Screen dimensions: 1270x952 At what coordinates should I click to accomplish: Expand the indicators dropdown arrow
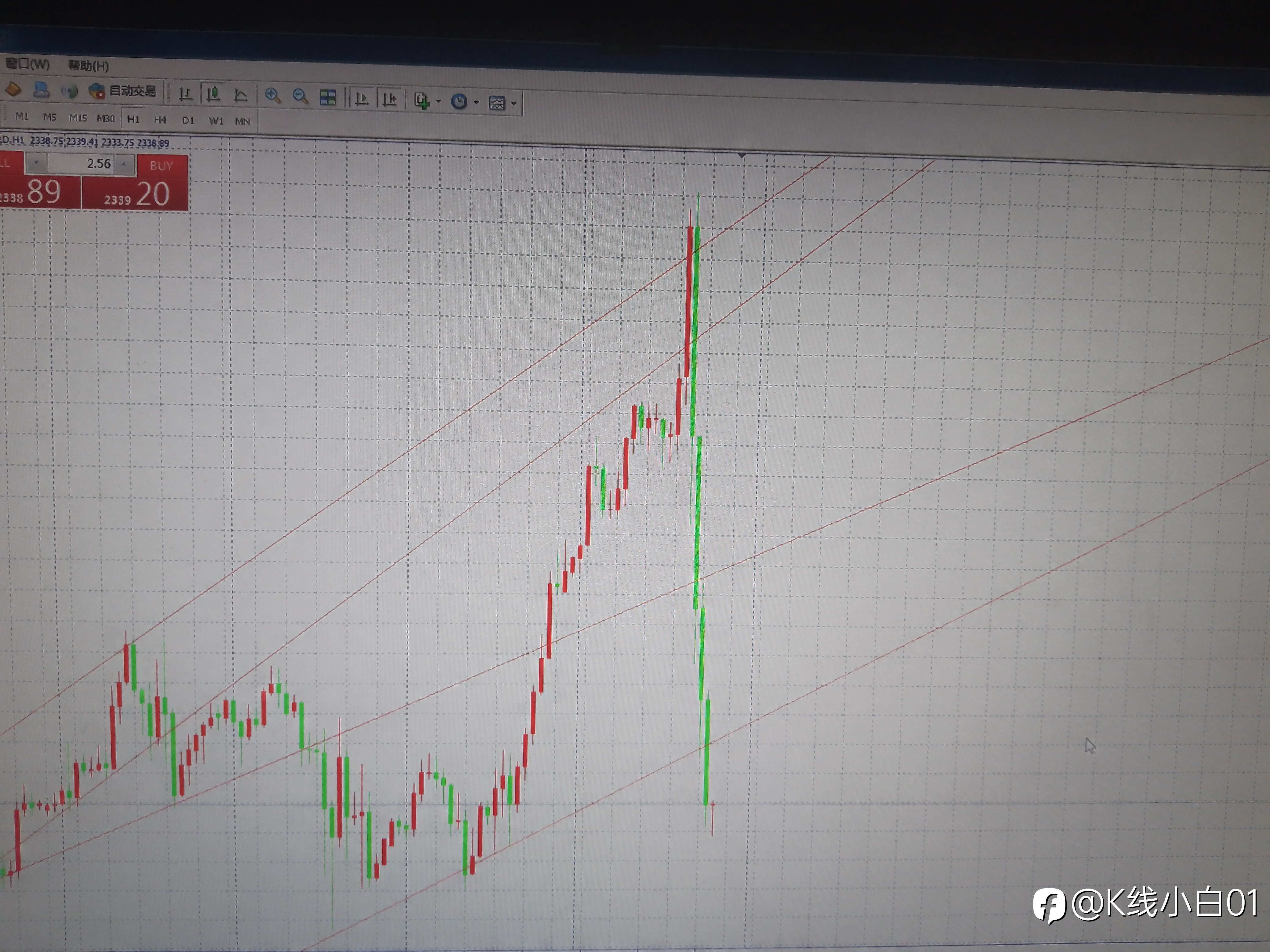click(x=439, y=102)
